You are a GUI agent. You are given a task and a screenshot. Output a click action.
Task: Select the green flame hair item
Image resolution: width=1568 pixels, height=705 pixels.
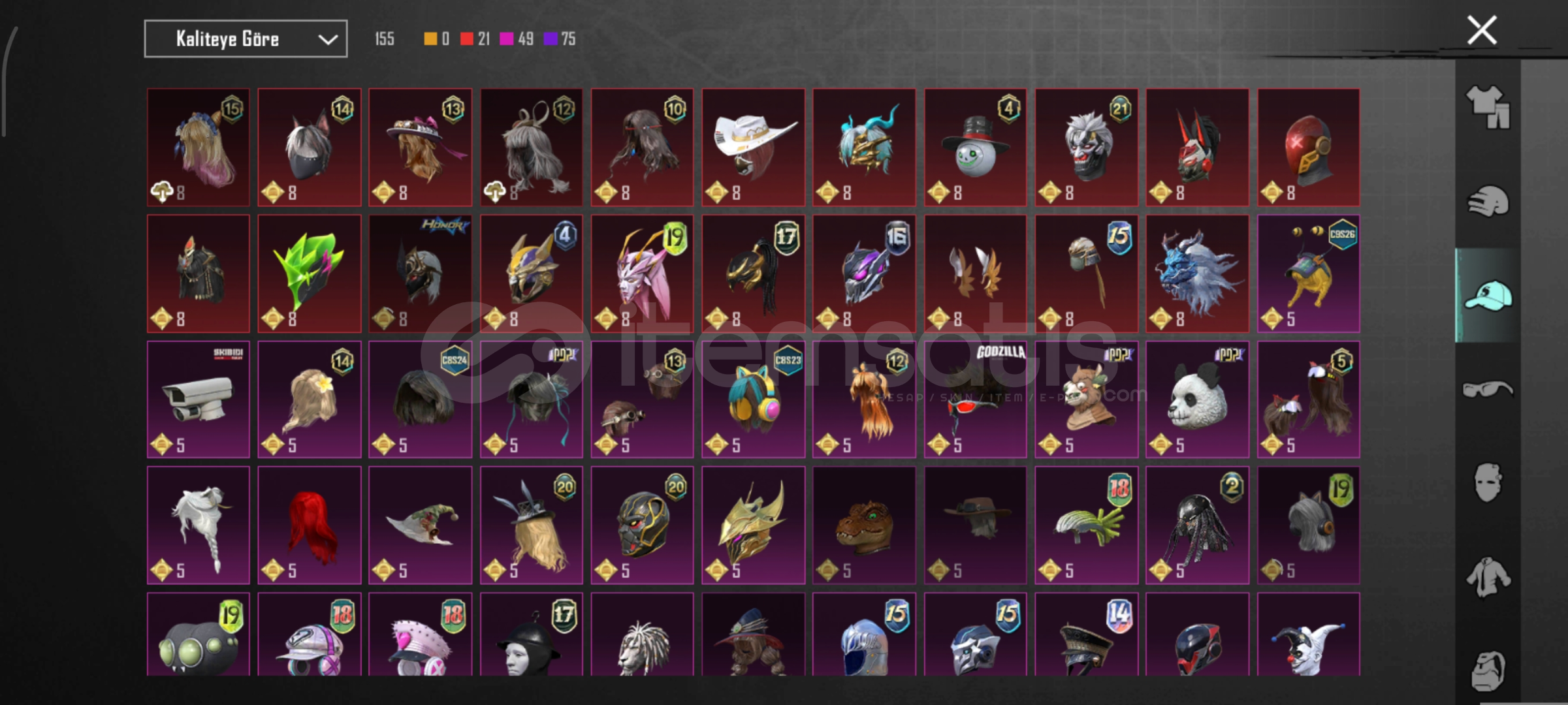click(310, 274)
